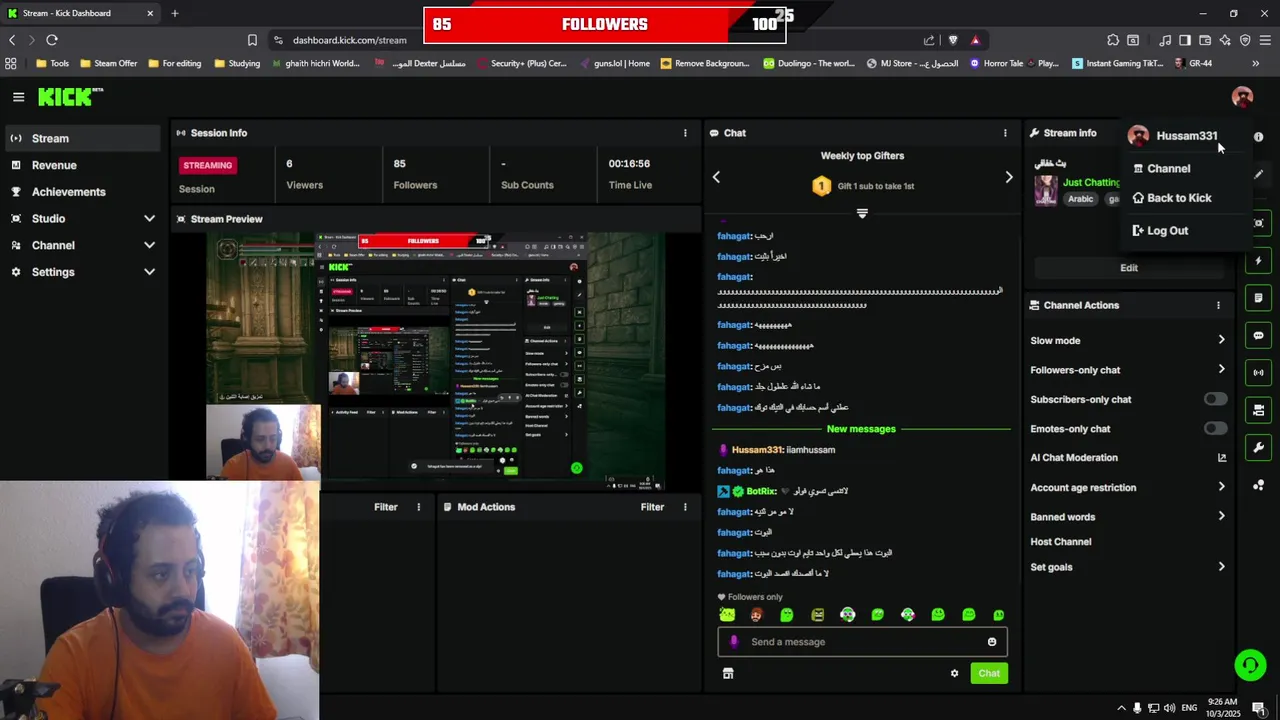
Task: Click the chat bubble icon in right toolbar
Action: coord(1259,335)
